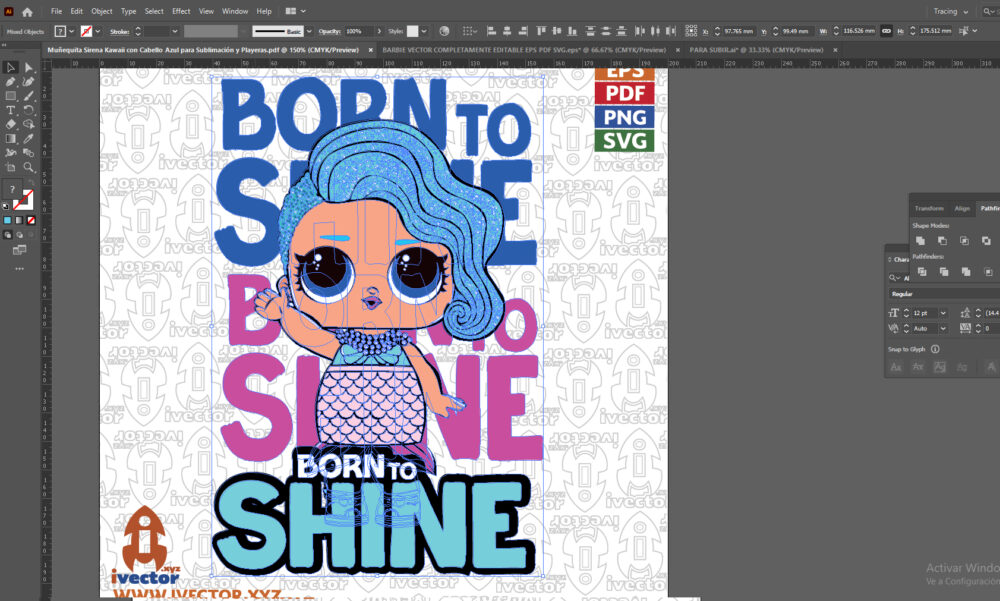
Task: Select the Curvature tool
Action: [29, 82]
